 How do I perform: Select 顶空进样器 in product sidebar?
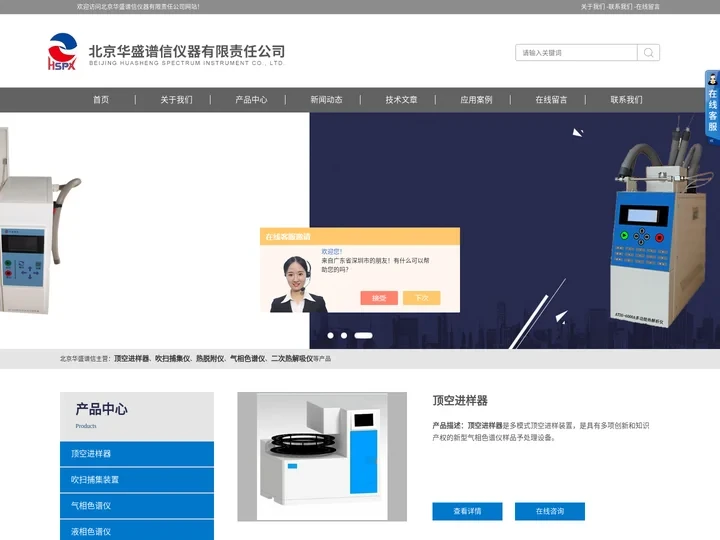point(137,454)
